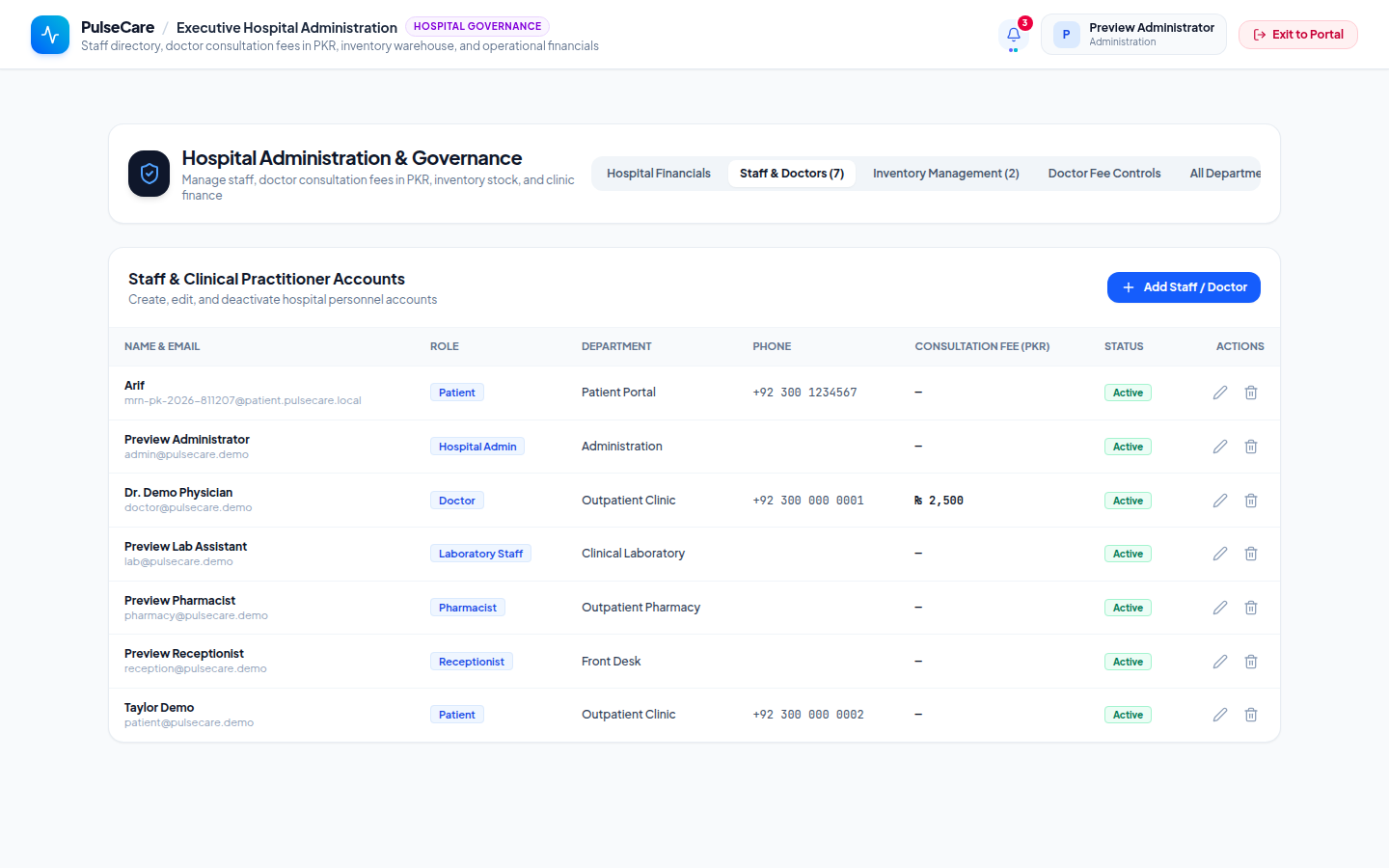This screenshot has height=868, width=1389.
Task: Click the Add Staff / Doctor button
Action: click(1184, 287)
